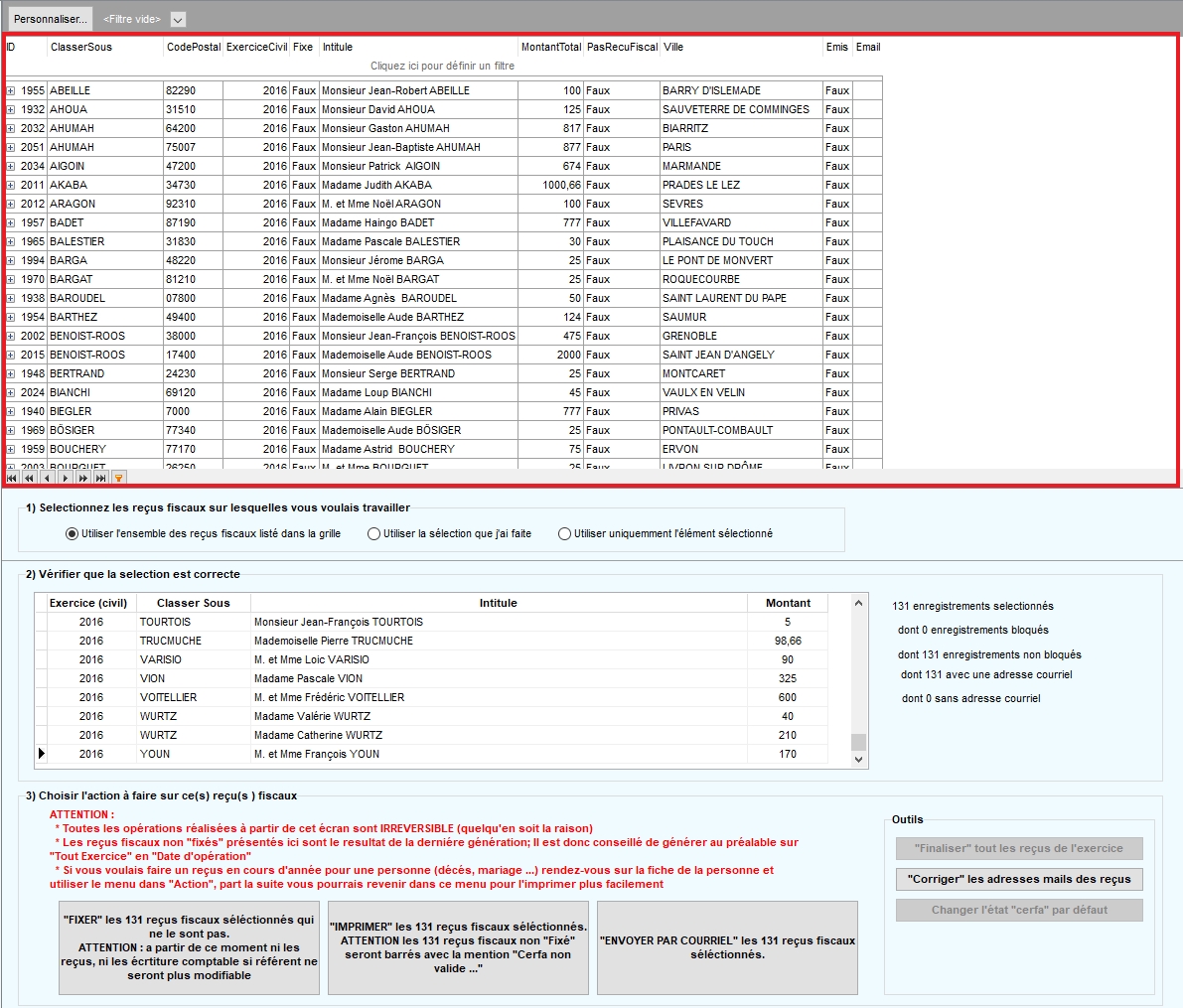Choose "Utiliser la sélection que j'ai faite"

click(373, 534)
